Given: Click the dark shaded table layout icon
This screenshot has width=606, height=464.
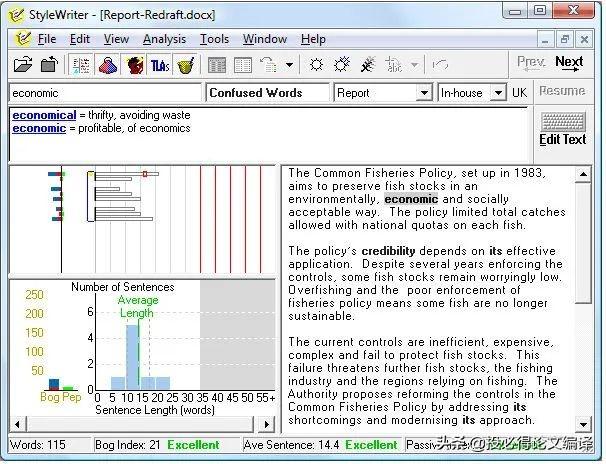Looking at the screenshot, I should pyautogui.click(x=217, y=65).
